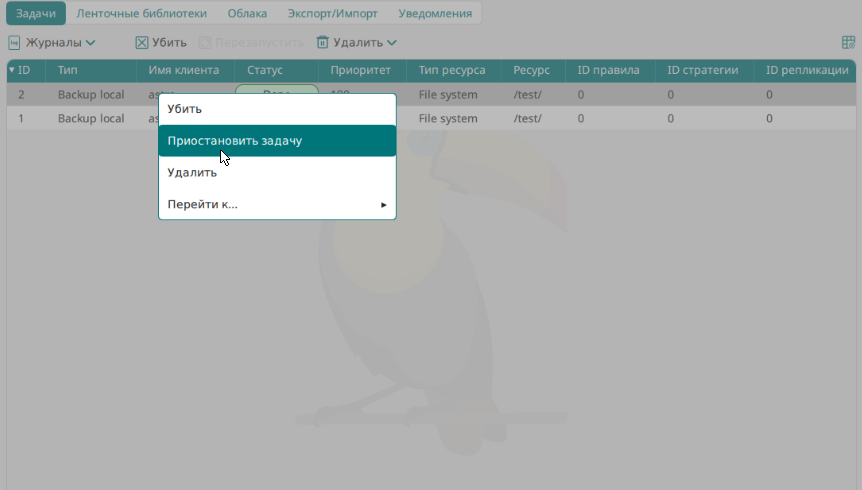Switch to the Уведомления tab

tap(435, 13)
